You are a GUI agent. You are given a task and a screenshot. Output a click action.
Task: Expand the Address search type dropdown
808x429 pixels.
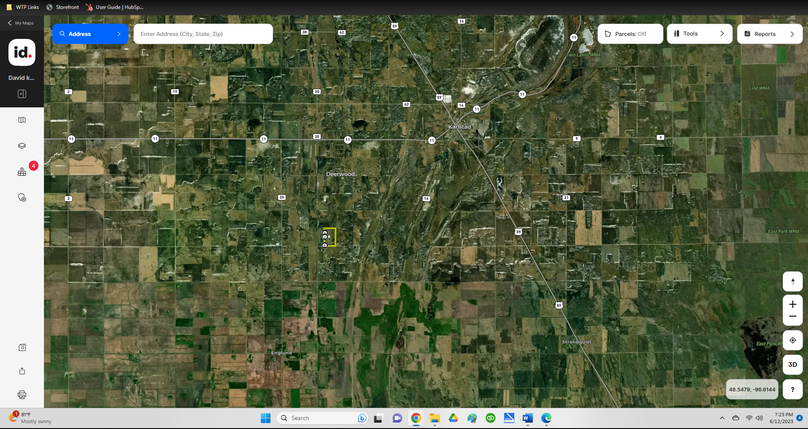[x=90, y=34]
